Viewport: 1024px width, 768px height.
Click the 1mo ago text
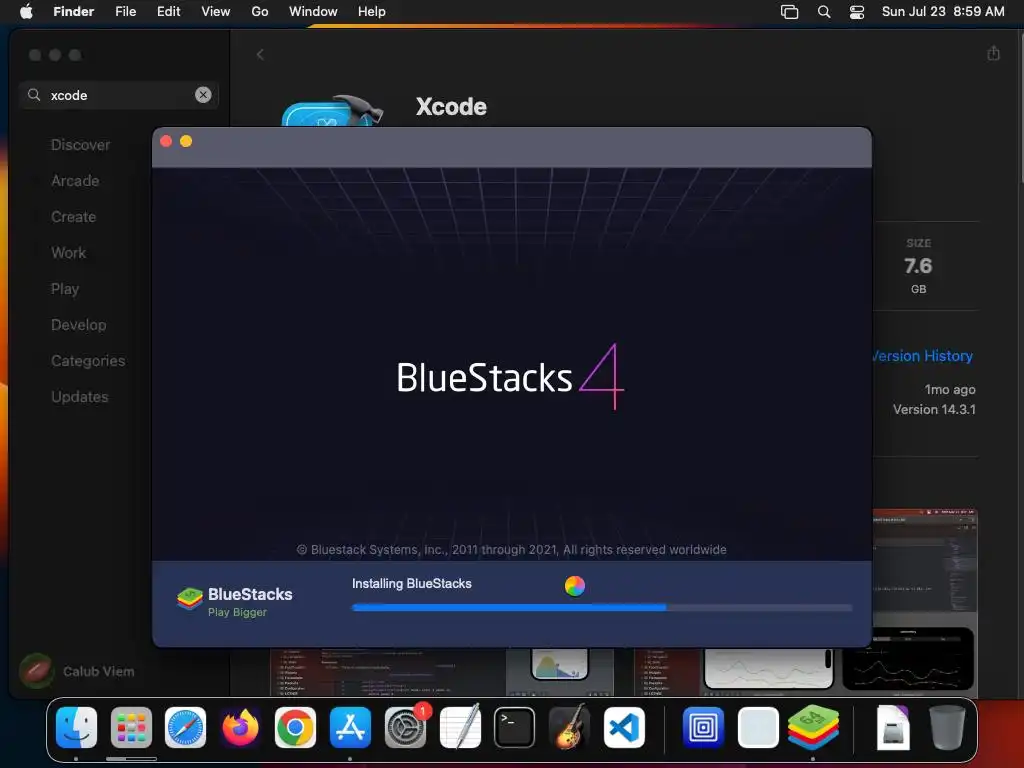coord(950,390)
